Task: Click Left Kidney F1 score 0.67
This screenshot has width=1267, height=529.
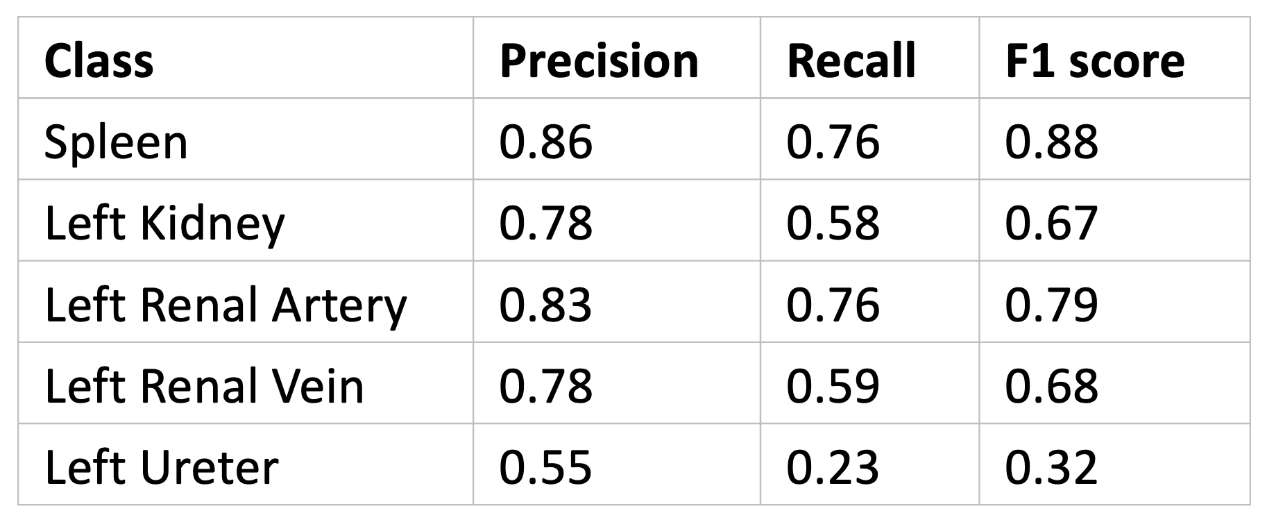Action: [x=1053, y=223]
